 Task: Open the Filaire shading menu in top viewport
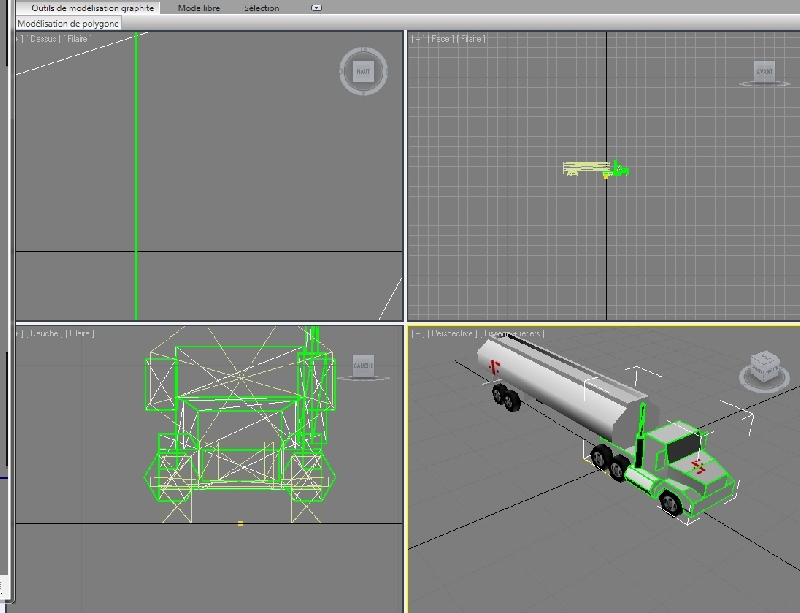point(78,39)
